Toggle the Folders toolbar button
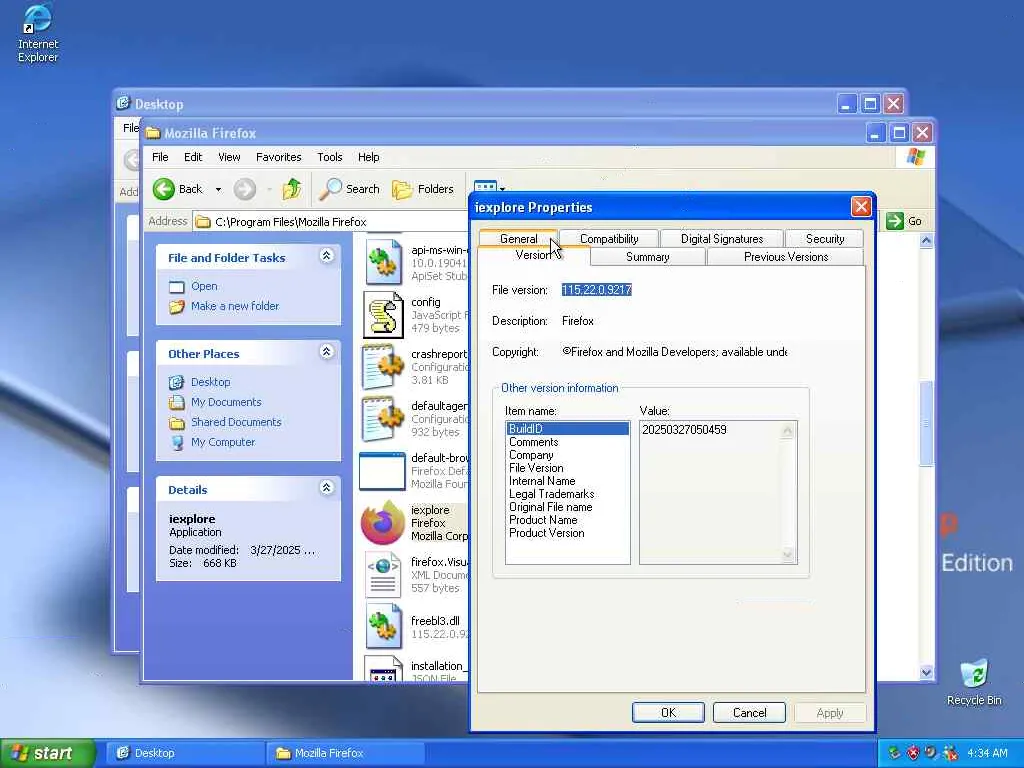The height and width of the screenshot is (768, 1024). (423, 189)
